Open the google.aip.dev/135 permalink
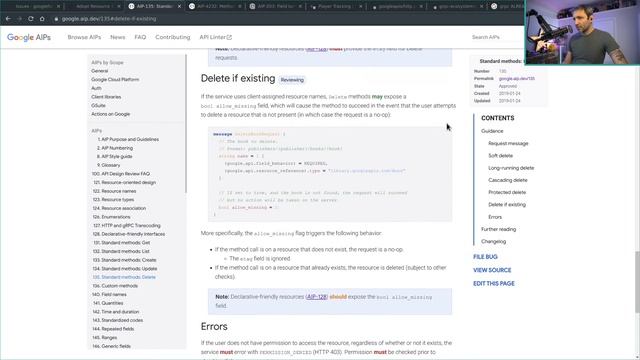This screenshot has width=640, height=360. pyautogui.click(x=517, y=78)
